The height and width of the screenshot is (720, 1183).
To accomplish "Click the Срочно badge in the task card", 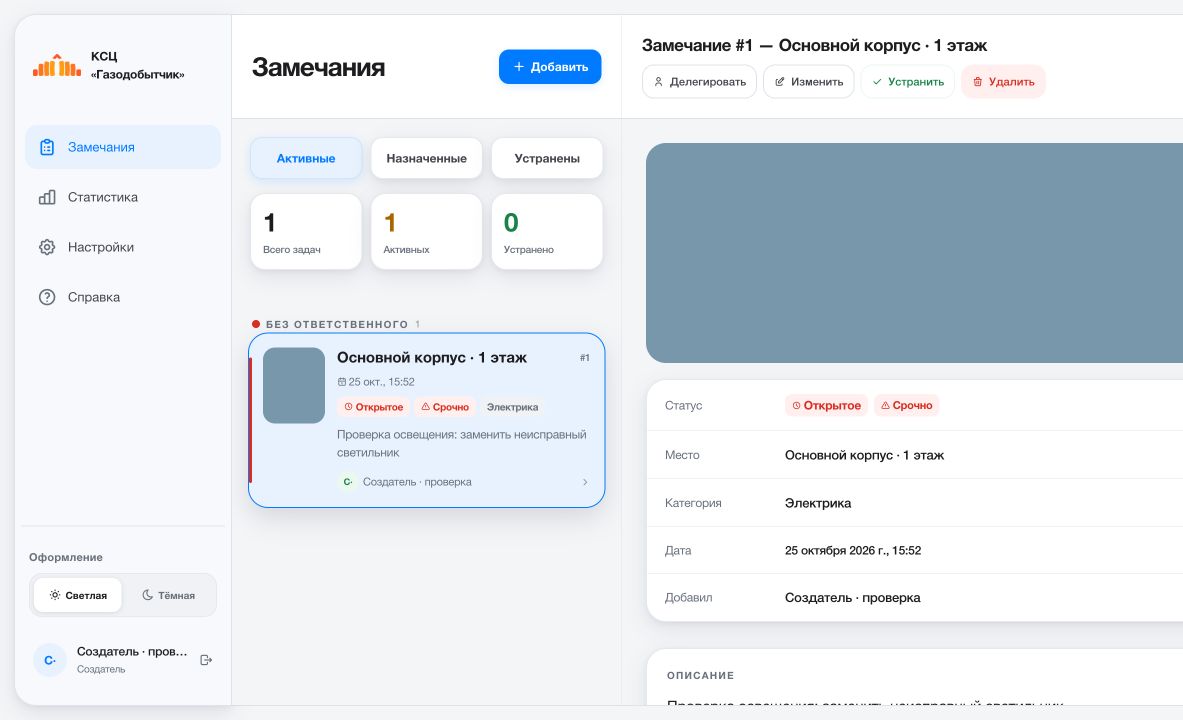I will (445, 407).
